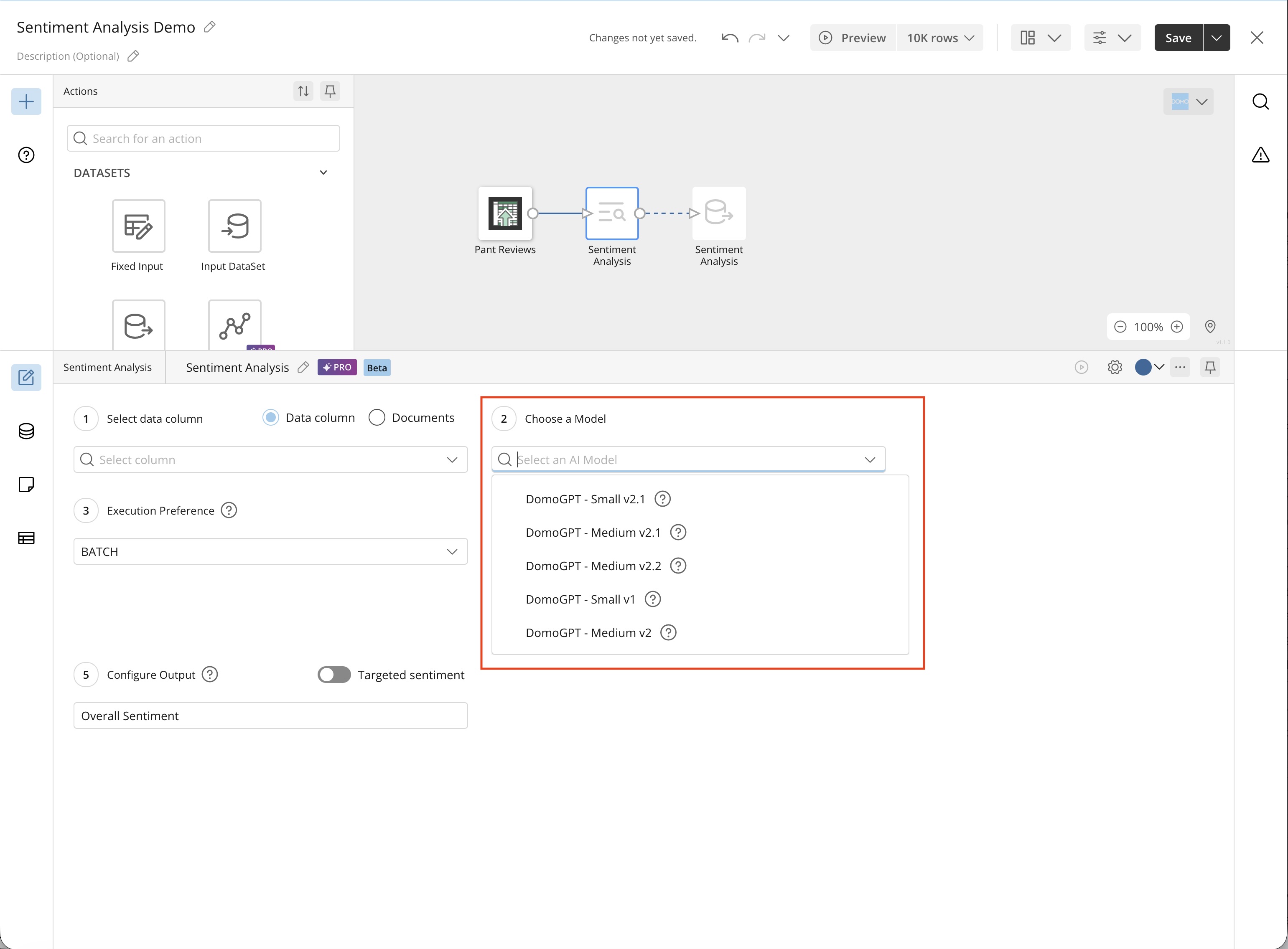Select the Output DataSet action tile
This screenshot has height=949, width=1288.
(138, 325)
